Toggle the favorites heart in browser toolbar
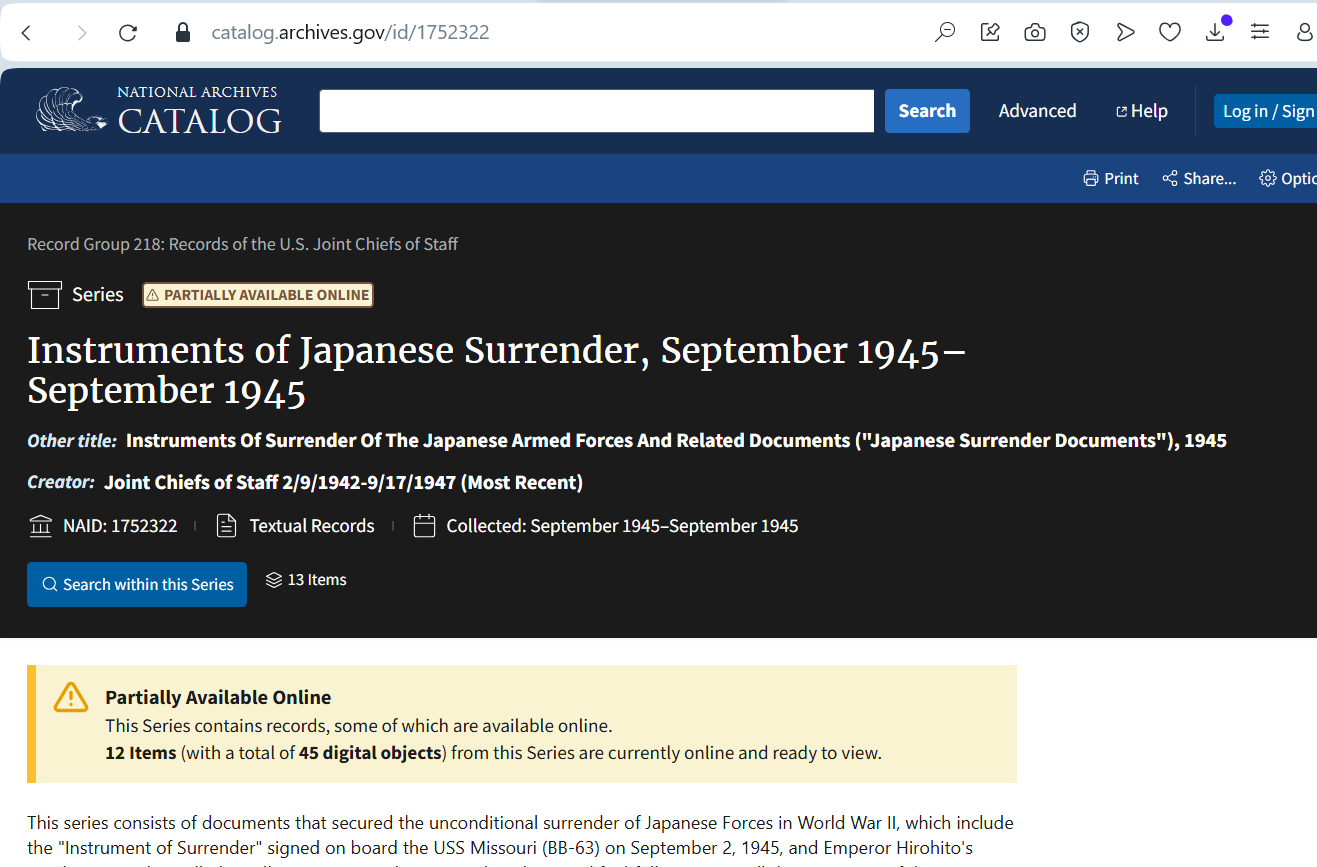This screenshot has height=867, width=1317. pos(1170,31)
